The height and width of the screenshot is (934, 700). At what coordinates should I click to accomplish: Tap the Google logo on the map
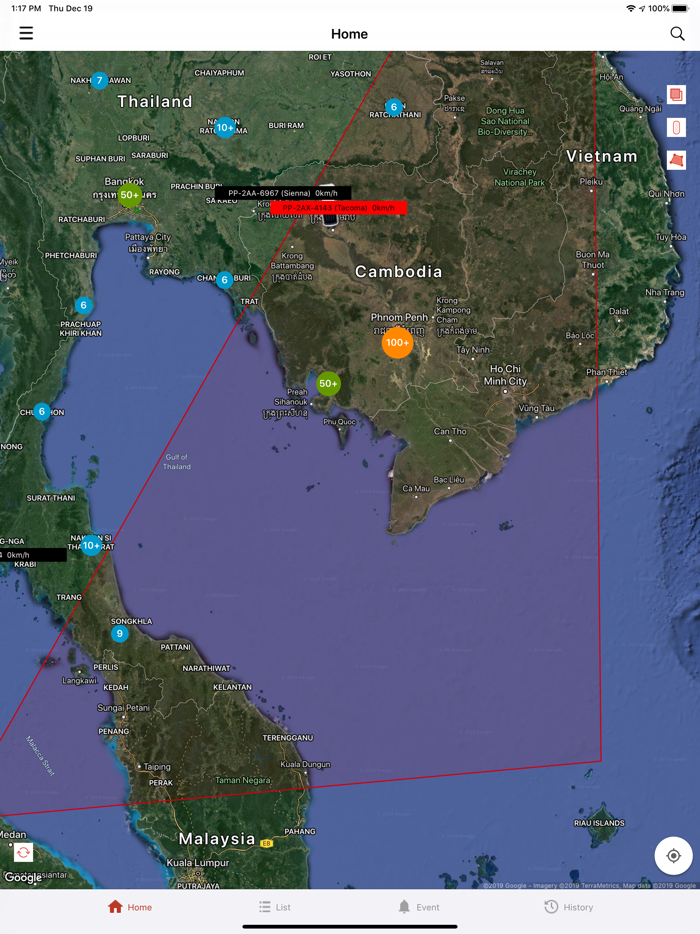click(23, 877)
